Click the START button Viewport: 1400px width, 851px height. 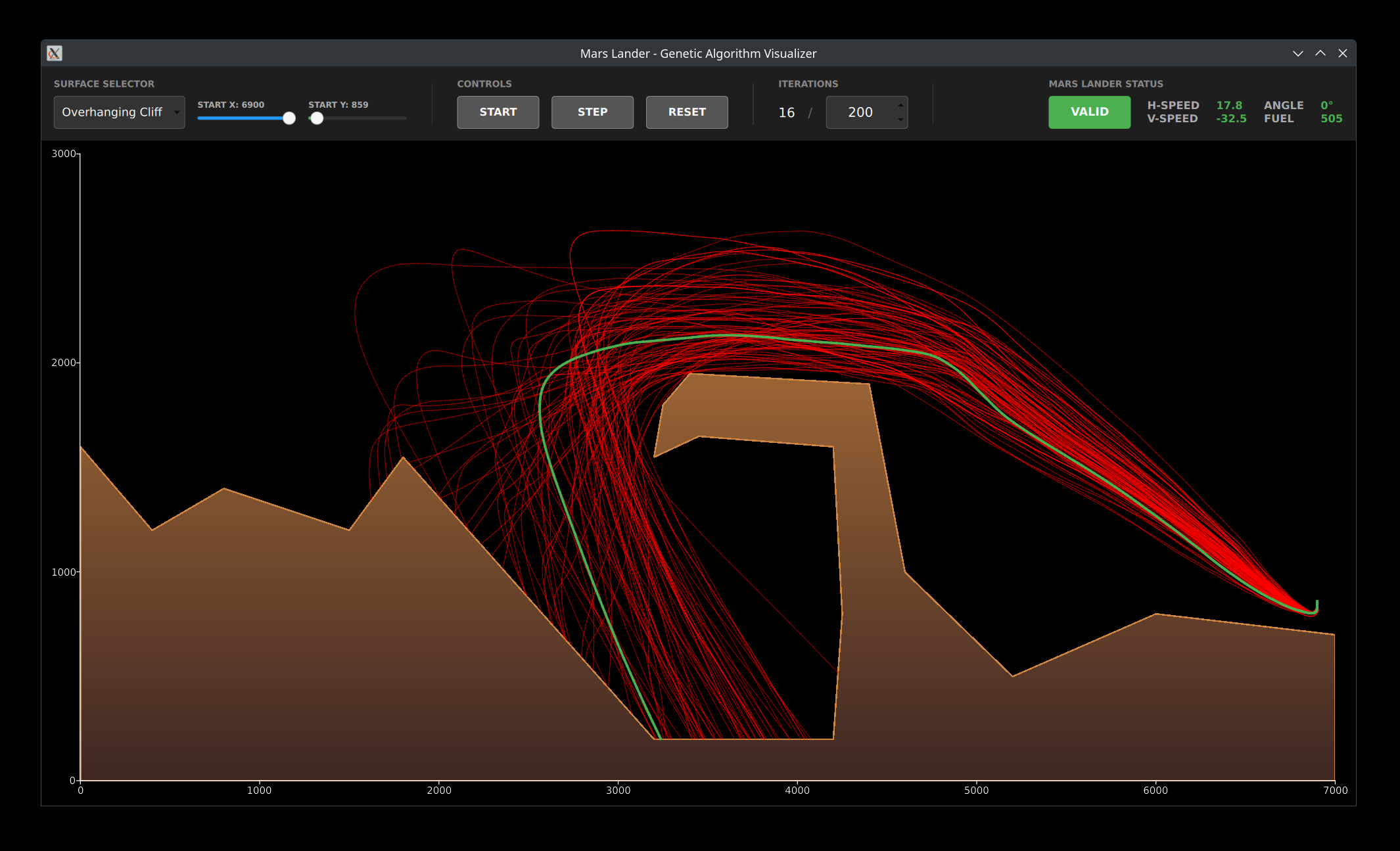tap(498, 112)
